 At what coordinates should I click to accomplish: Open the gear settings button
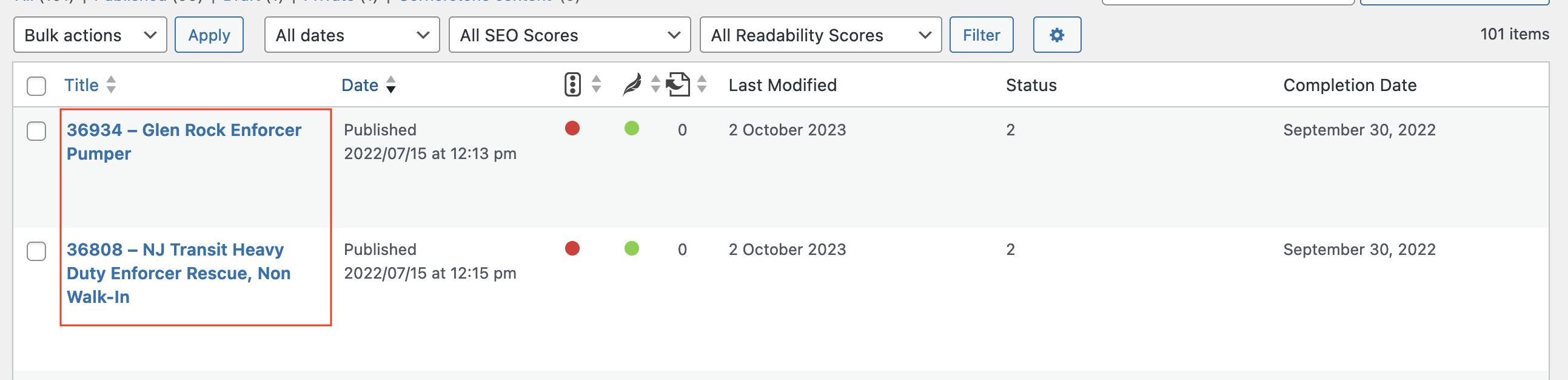coord(1057,35)
